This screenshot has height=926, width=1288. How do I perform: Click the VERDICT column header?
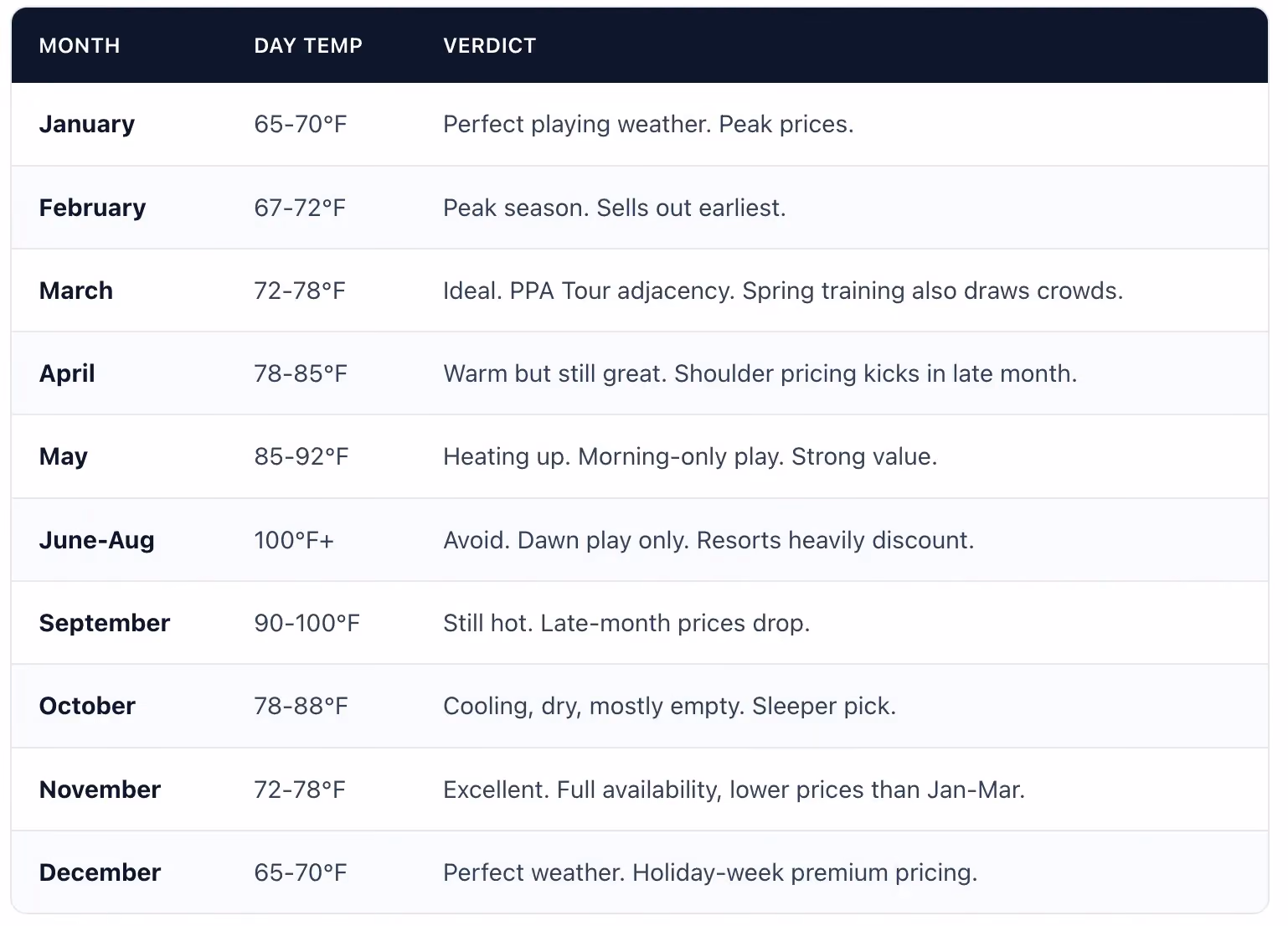490,46
